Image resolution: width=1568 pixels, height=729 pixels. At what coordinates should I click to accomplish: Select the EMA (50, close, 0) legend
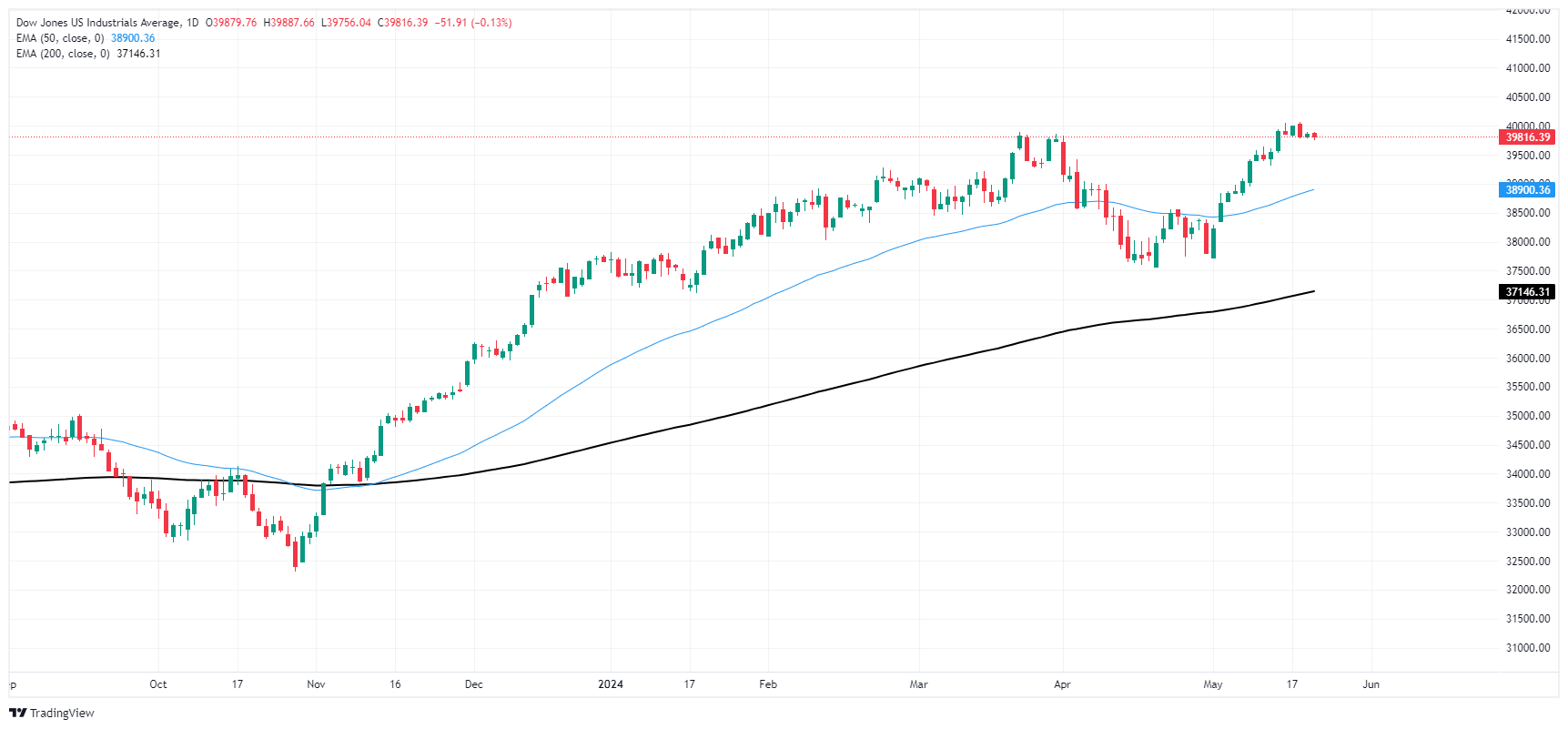(x=60, y=38)
